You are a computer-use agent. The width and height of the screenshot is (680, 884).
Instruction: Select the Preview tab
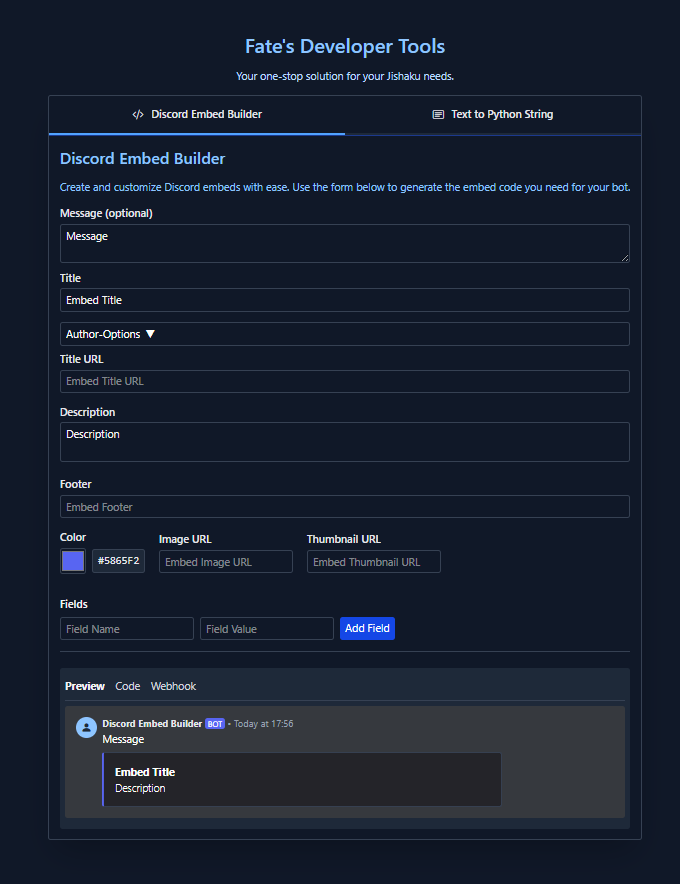click(x=85, y=686)
